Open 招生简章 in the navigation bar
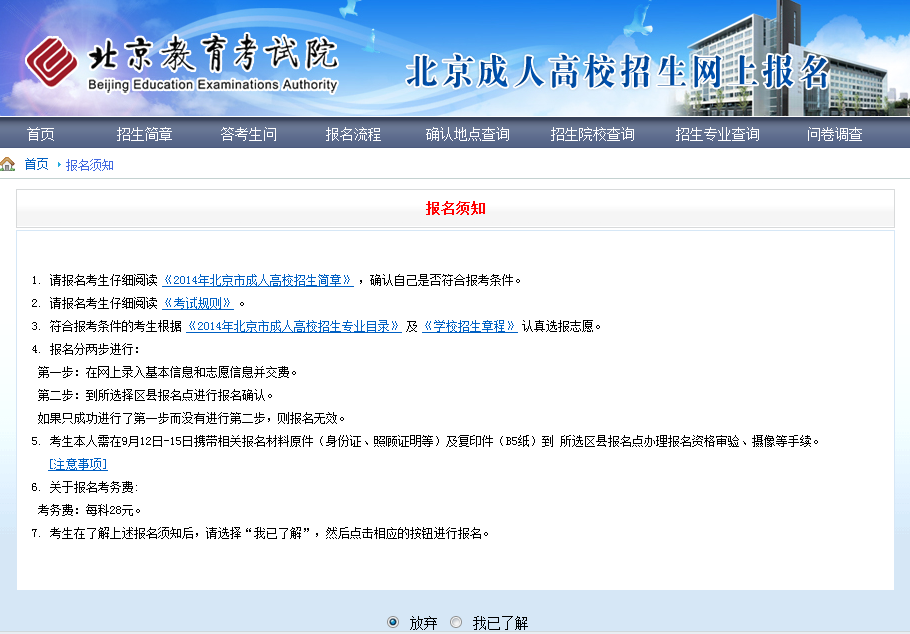The image size is (910, 634). coord(145,134)
